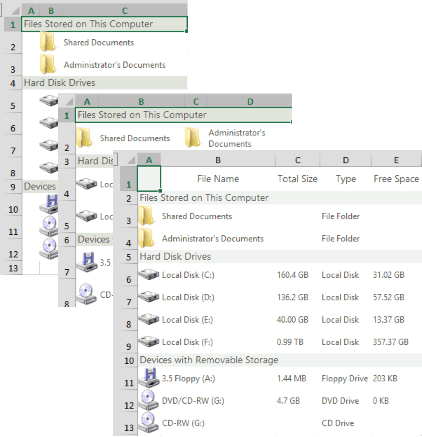Click the Administrator's Documents folder icon in front sheet
Screen dimensions: 422x437
tap(147, 238)
